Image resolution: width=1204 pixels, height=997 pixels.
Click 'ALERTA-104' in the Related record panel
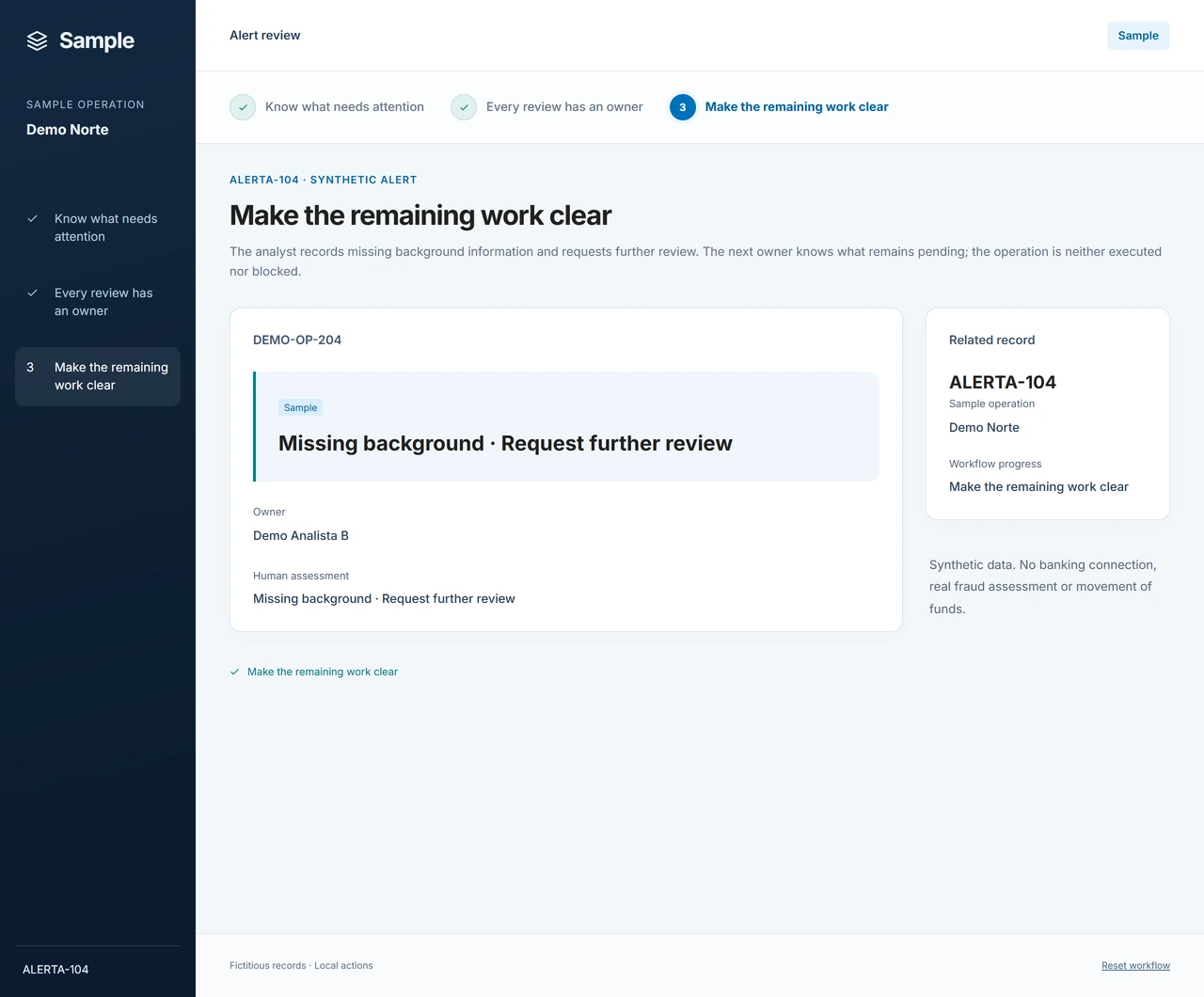tap(1003, 382)
